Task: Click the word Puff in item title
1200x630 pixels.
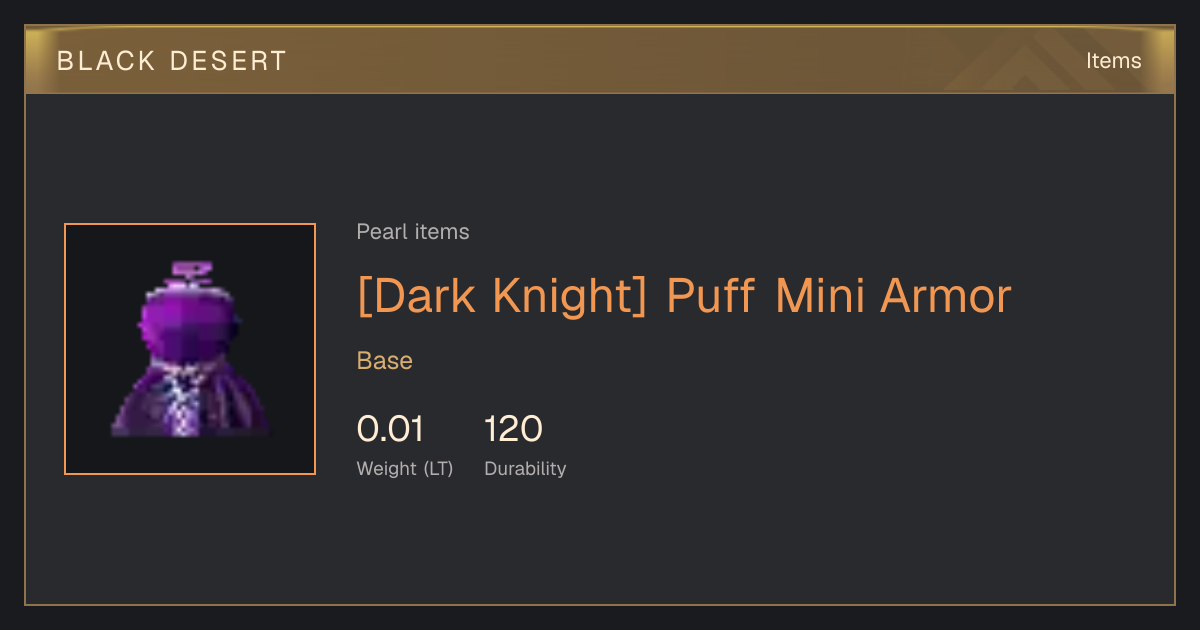Action: 710,296
